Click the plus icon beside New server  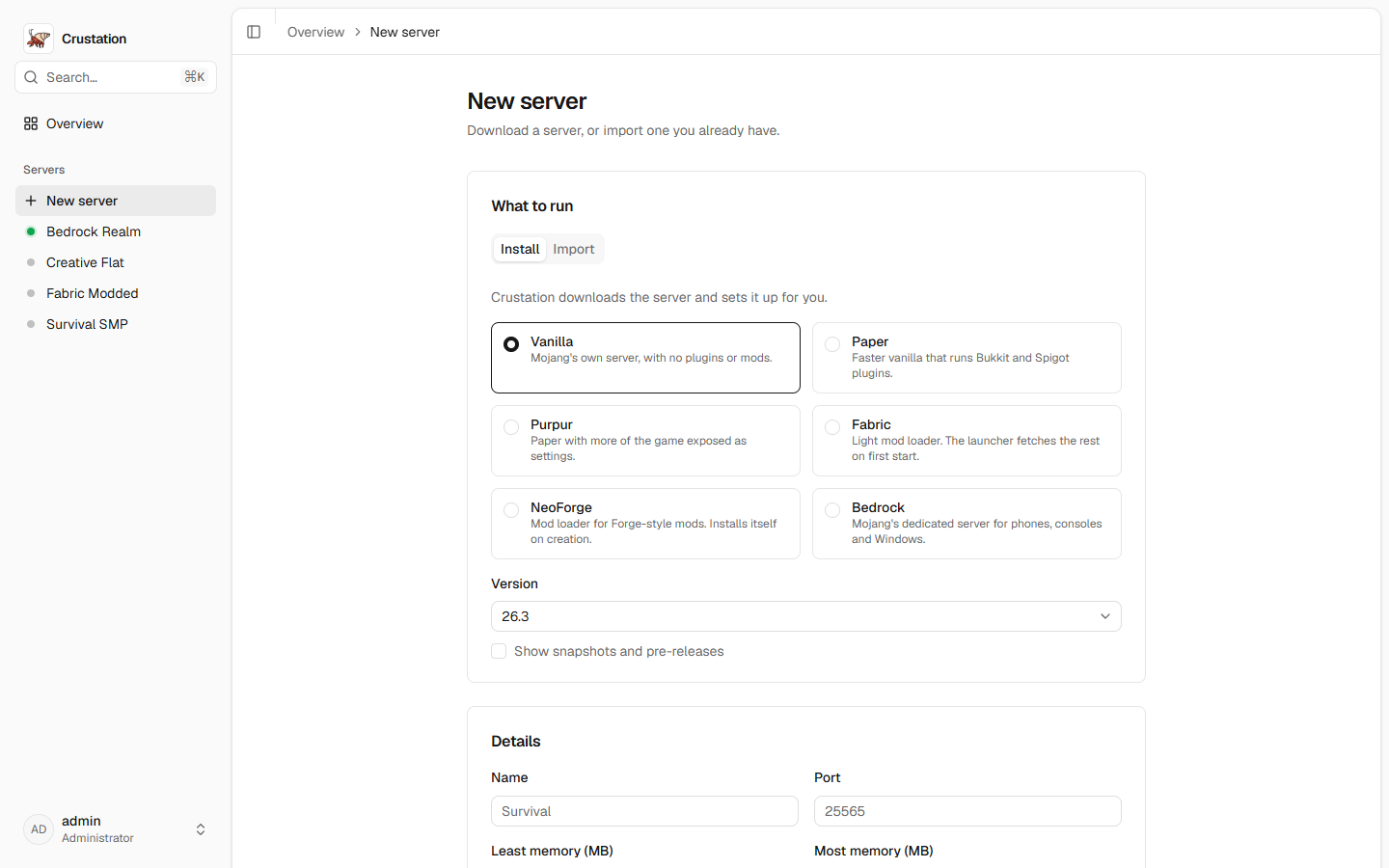31,201
